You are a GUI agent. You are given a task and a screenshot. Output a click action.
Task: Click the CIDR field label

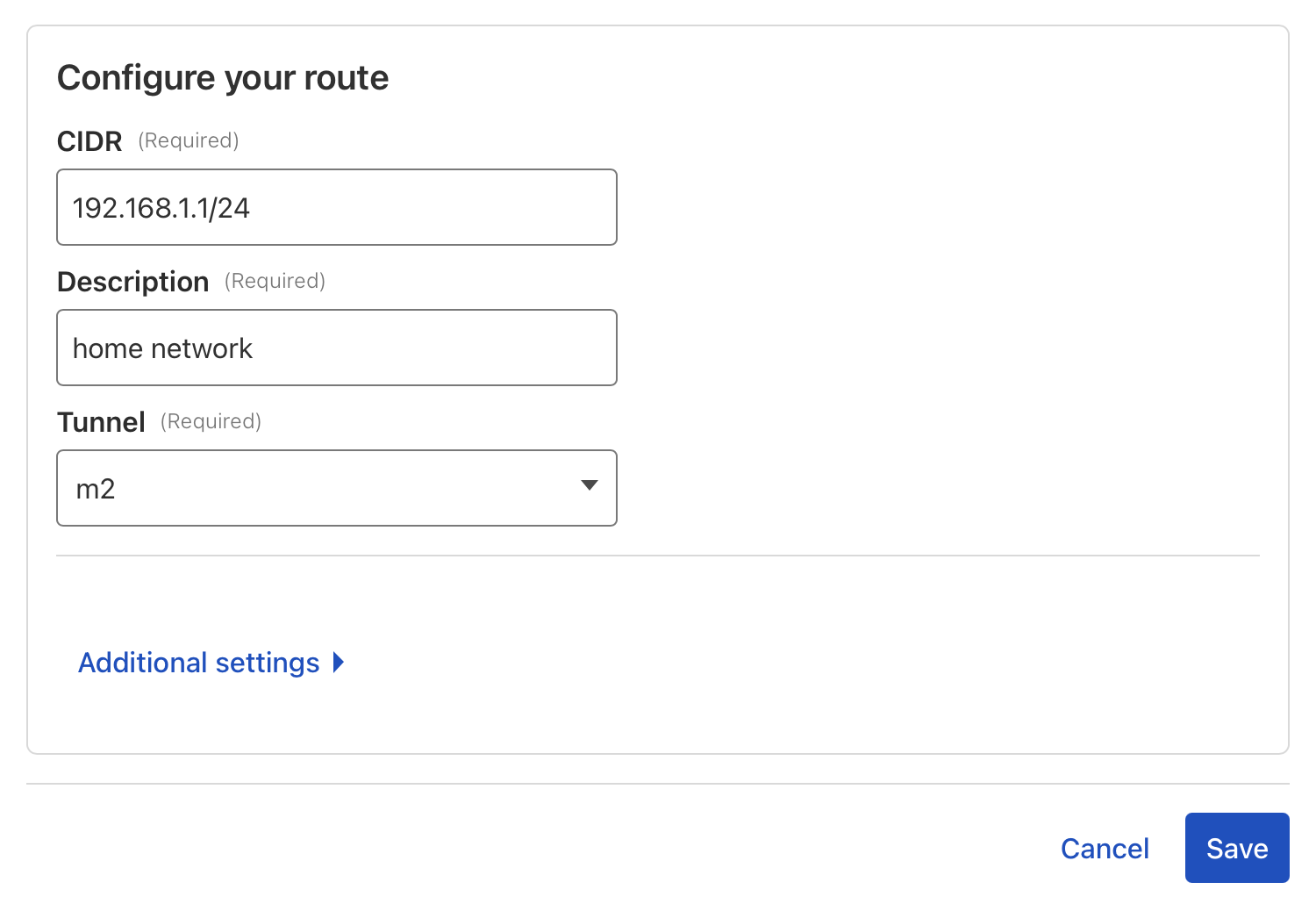coord(89,140)
